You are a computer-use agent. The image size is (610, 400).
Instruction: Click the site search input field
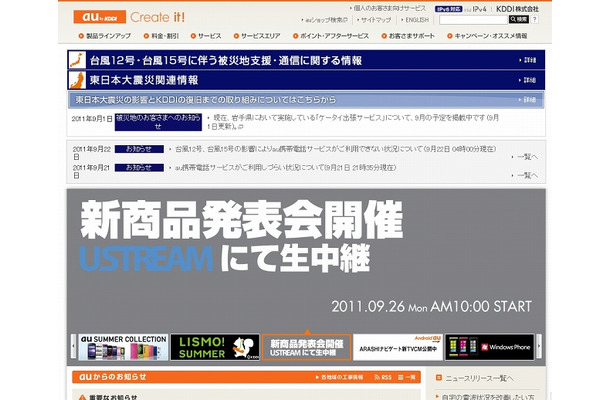coord(473,19)
